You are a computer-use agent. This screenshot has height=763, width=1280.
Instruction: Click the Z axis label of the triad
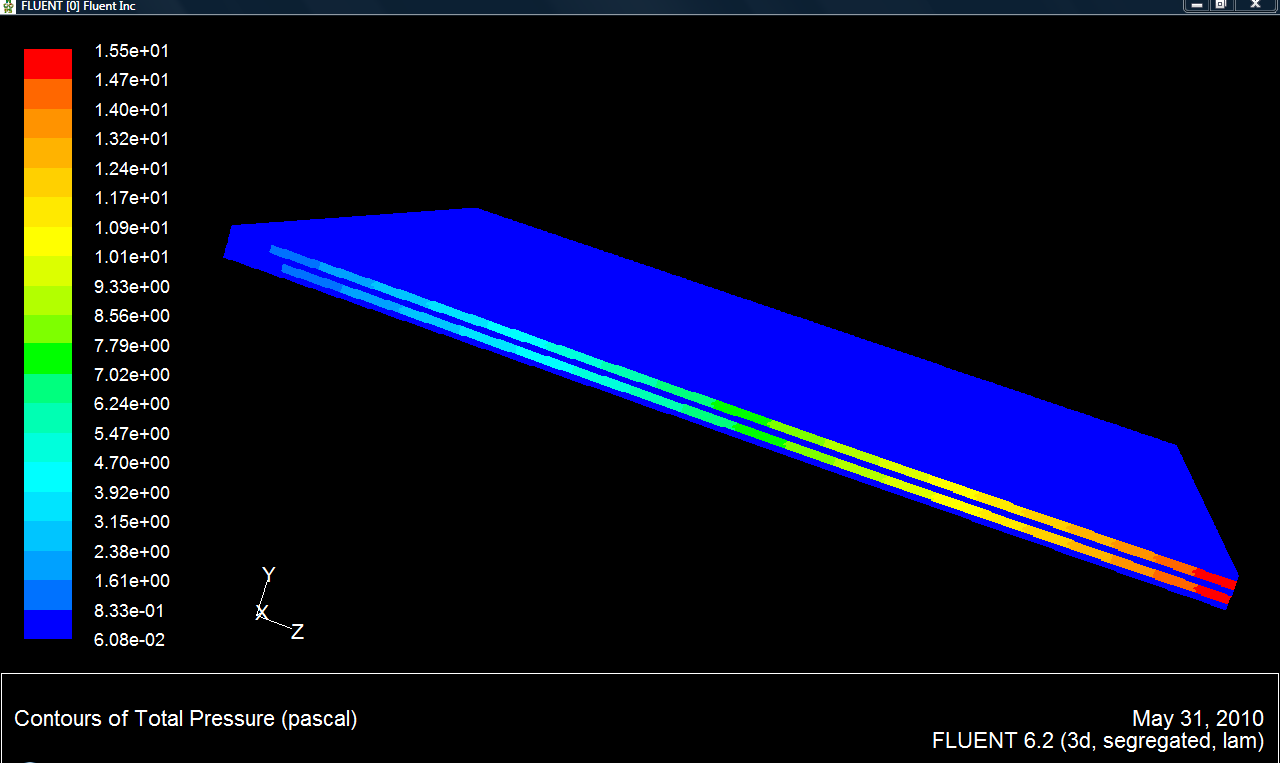(x=297, y=632)
